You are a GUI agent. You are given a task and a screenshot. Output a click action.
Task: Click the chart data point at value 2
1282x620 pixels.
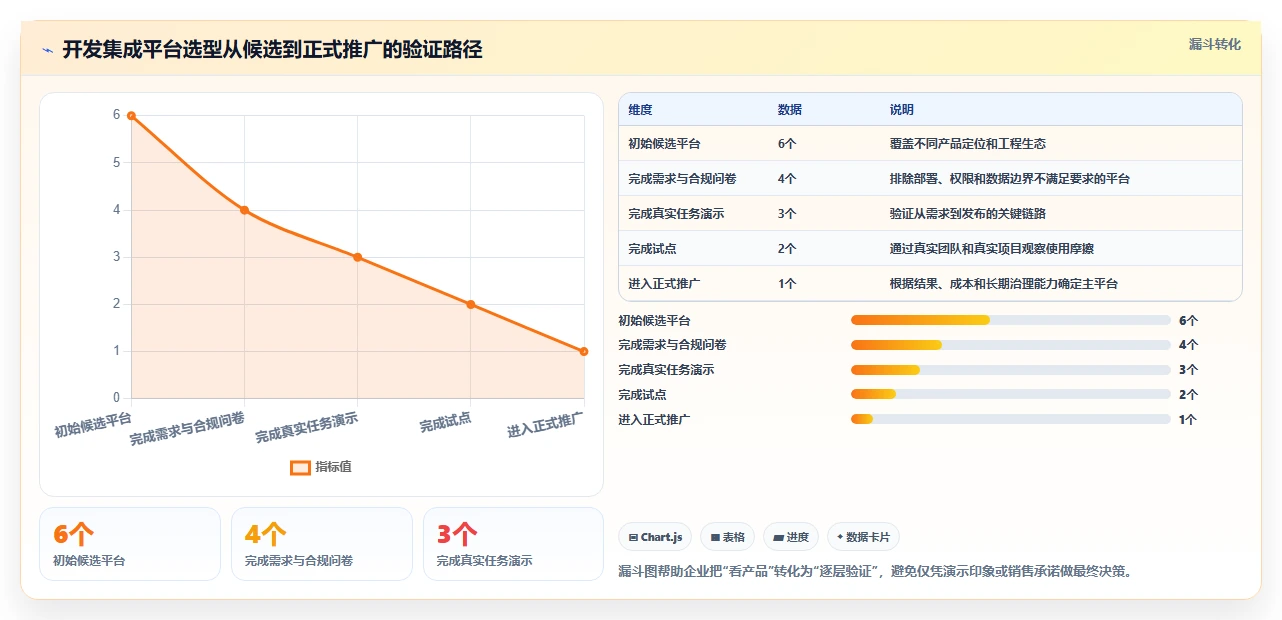coord(471,304)
